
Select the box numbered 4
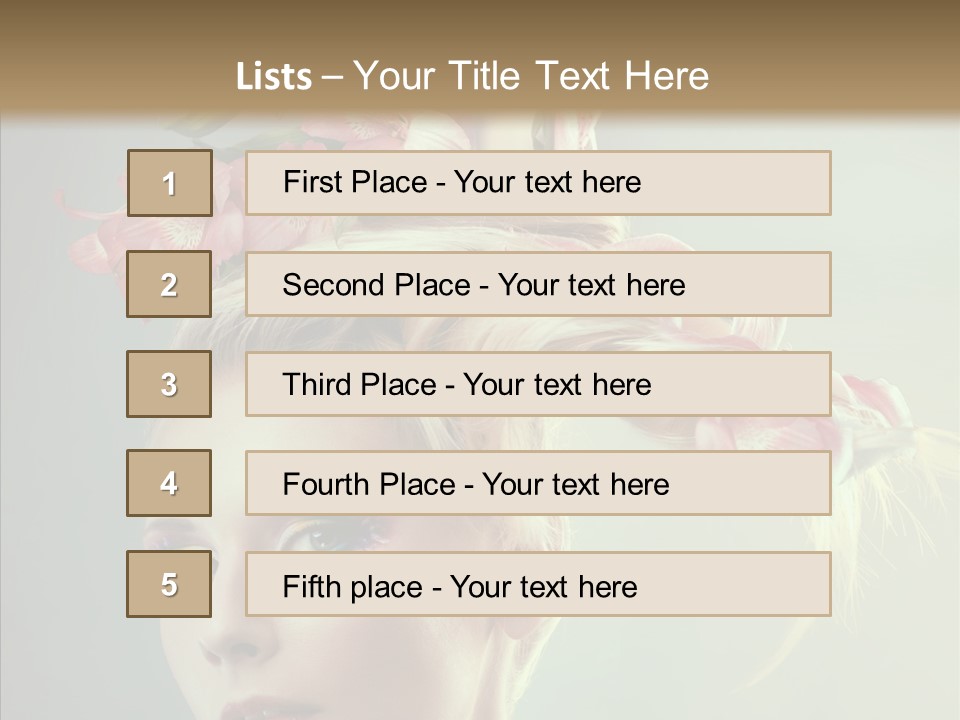(x=170, y=483)
